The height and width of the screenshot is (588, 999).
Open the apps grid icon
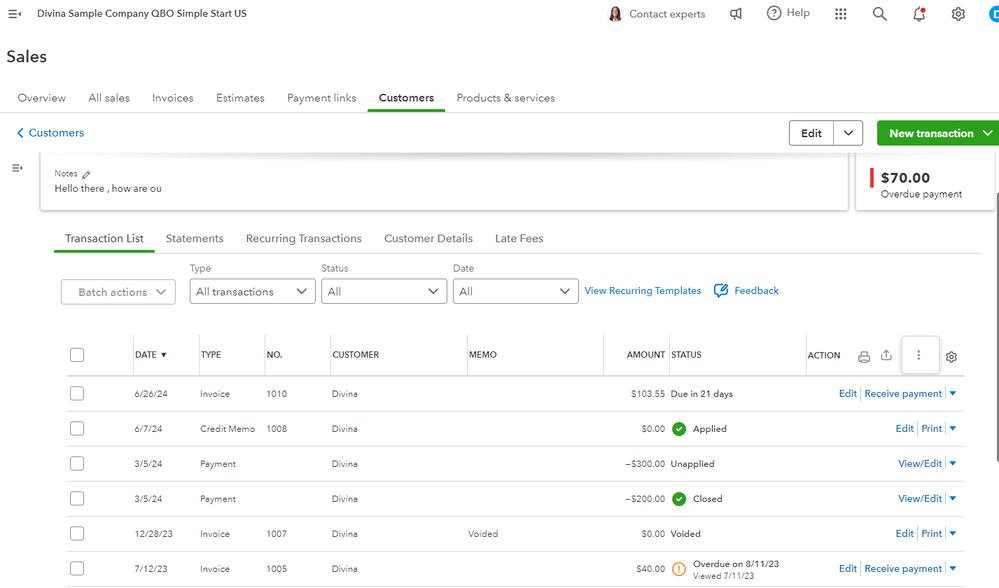tap(841, 14)
